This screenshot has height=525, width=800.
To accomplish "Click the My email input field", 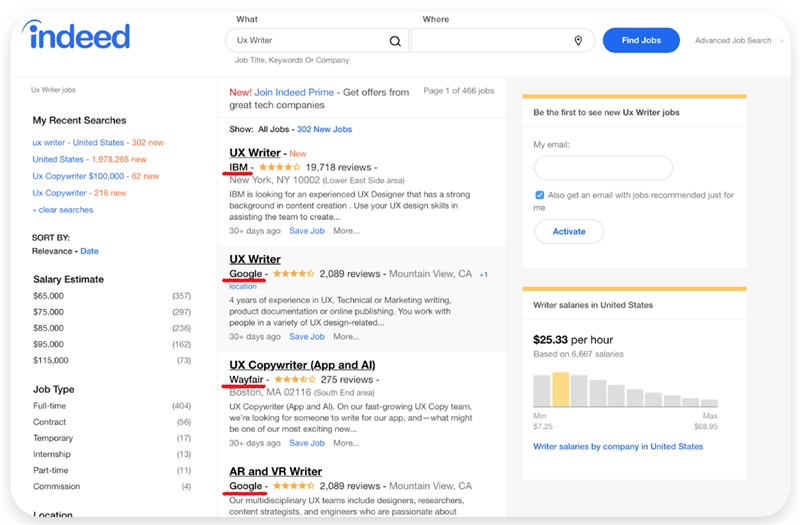I will tap(603, 168).
